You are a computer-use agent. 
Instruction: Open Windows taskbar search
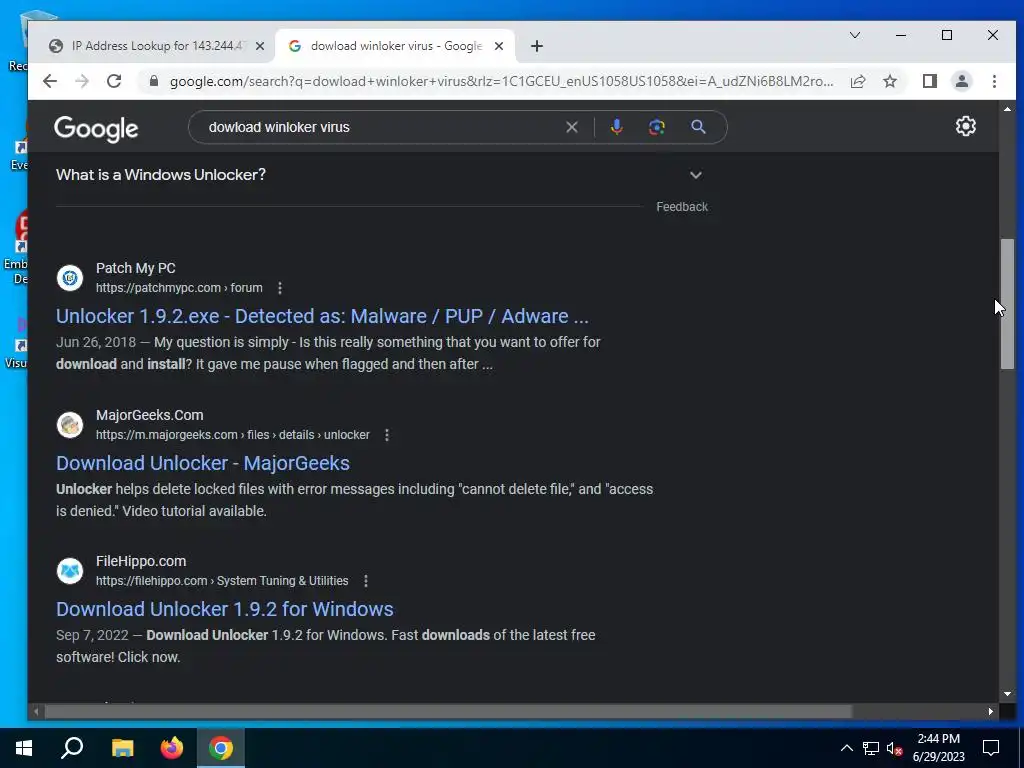point(72,748)
